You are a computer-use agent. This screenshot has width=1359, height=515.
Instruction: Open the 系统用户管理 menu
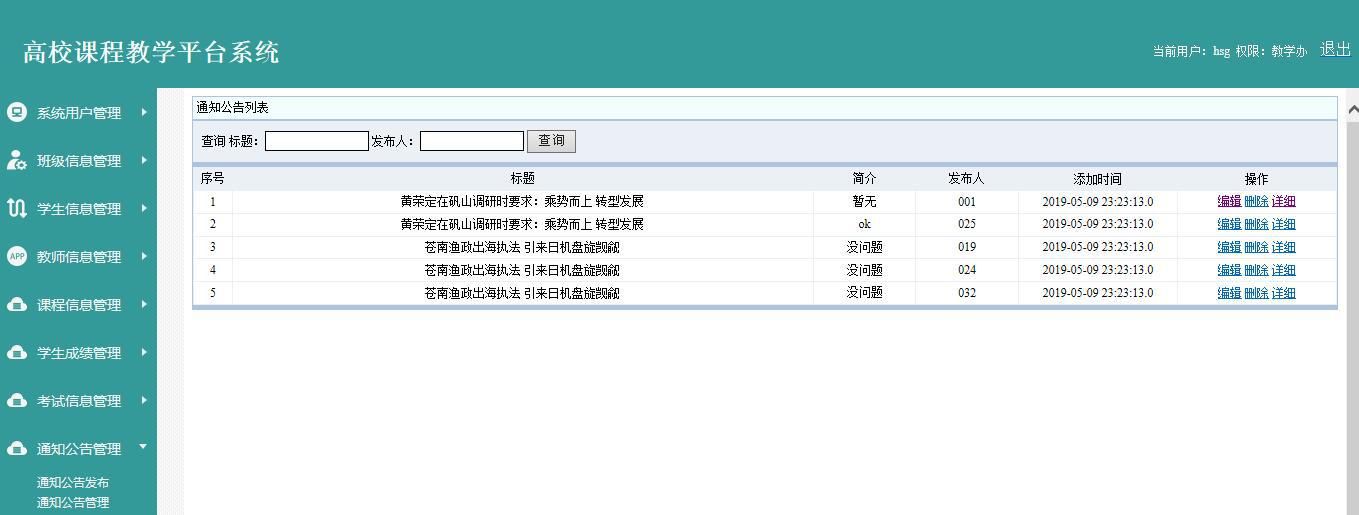(78, 113)
